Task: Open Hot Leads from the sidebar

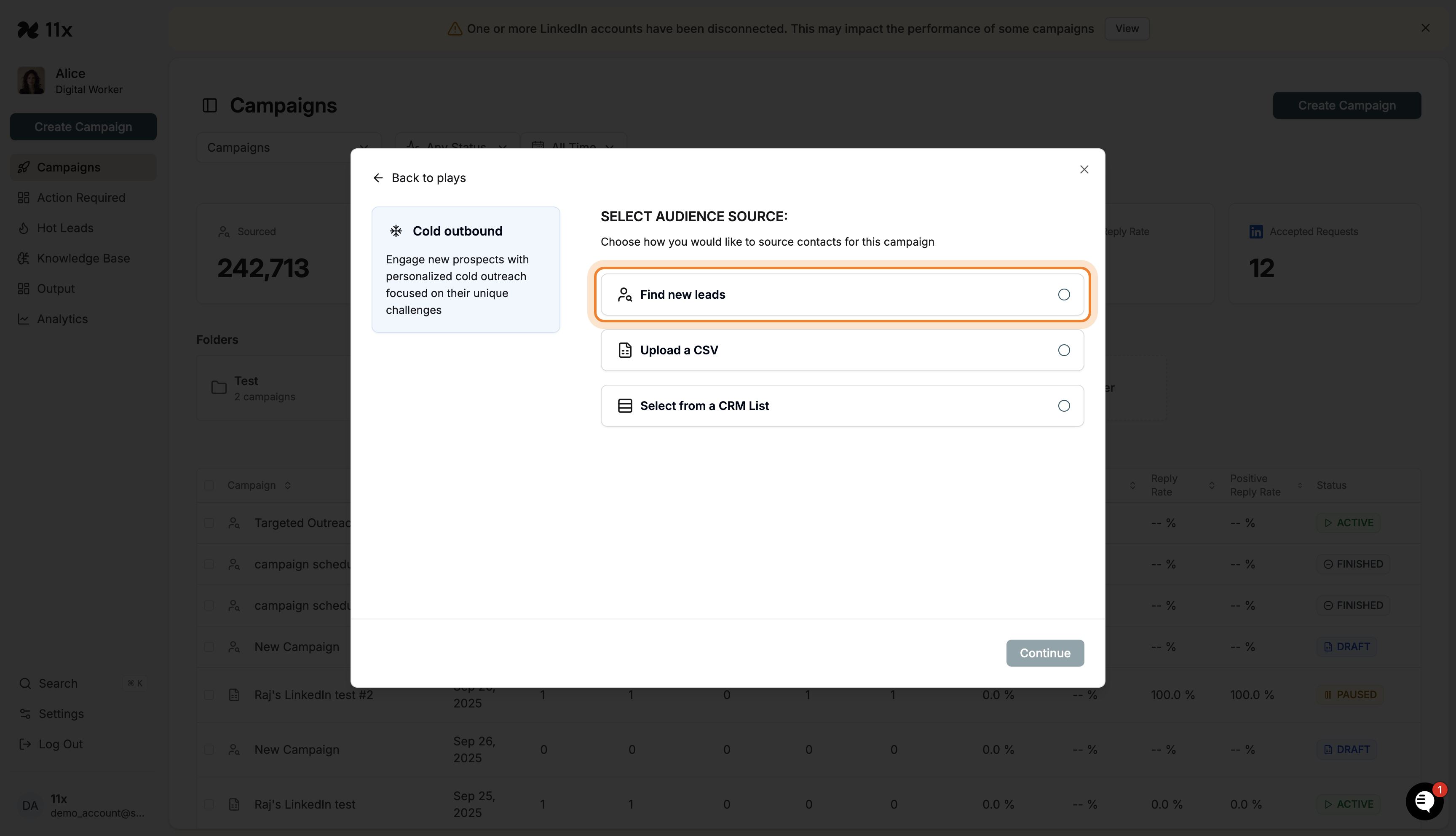Action: pyautogui.click(x=65, y=228)
